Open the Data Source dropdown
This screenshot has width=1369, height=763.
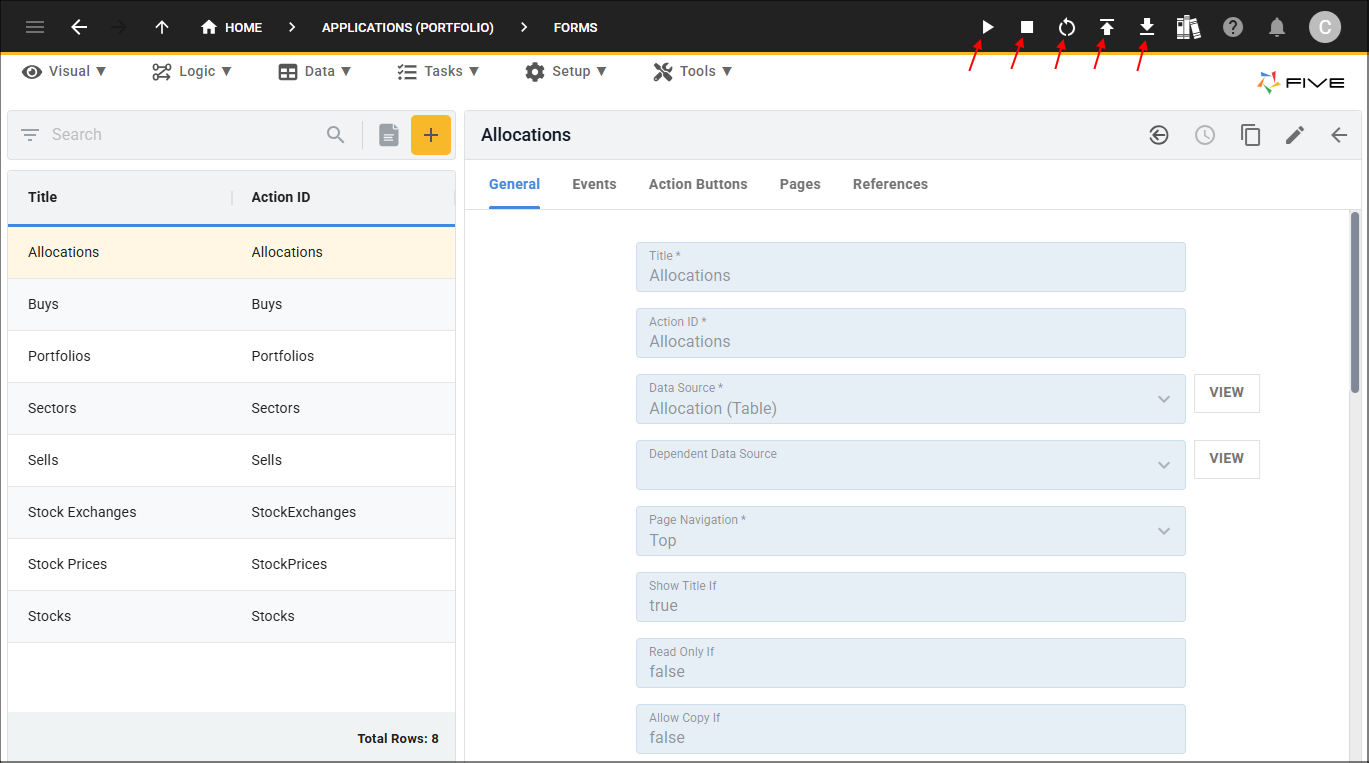[1163, 398]
